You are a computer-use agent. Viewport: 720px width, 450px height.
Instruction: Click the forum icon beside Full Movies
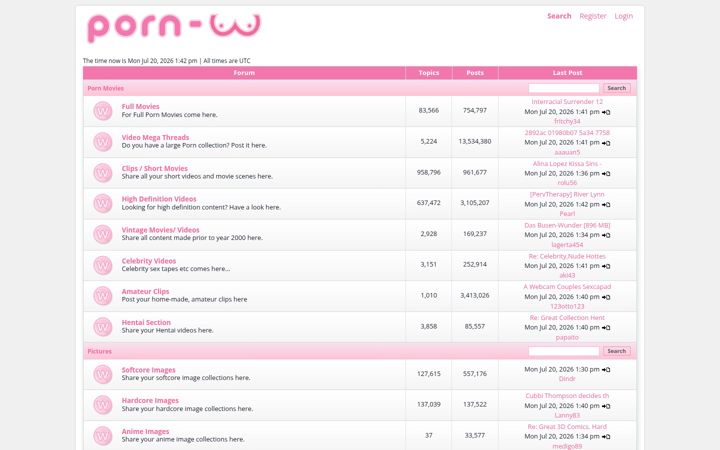102,111
